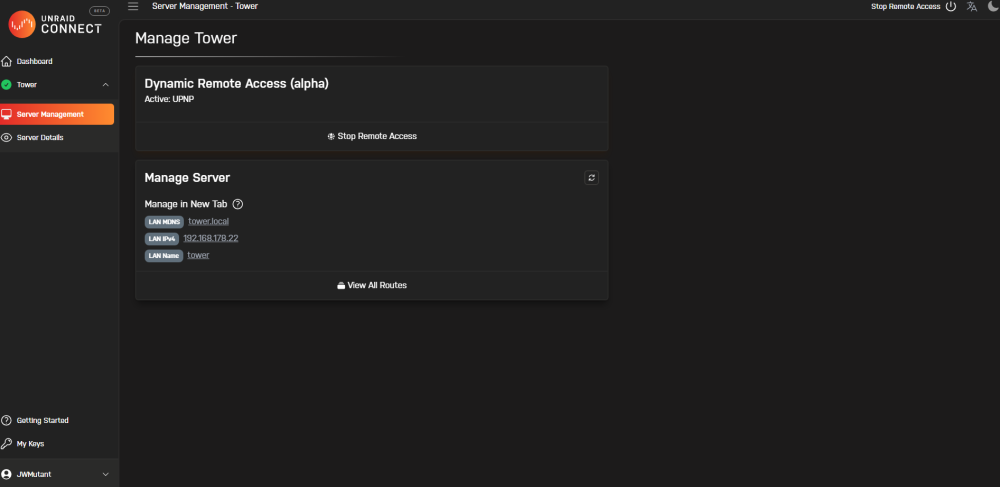Click Stop Remote Access card button
The height and width of the screenshot is (487, 1000).
coord(372,136)
